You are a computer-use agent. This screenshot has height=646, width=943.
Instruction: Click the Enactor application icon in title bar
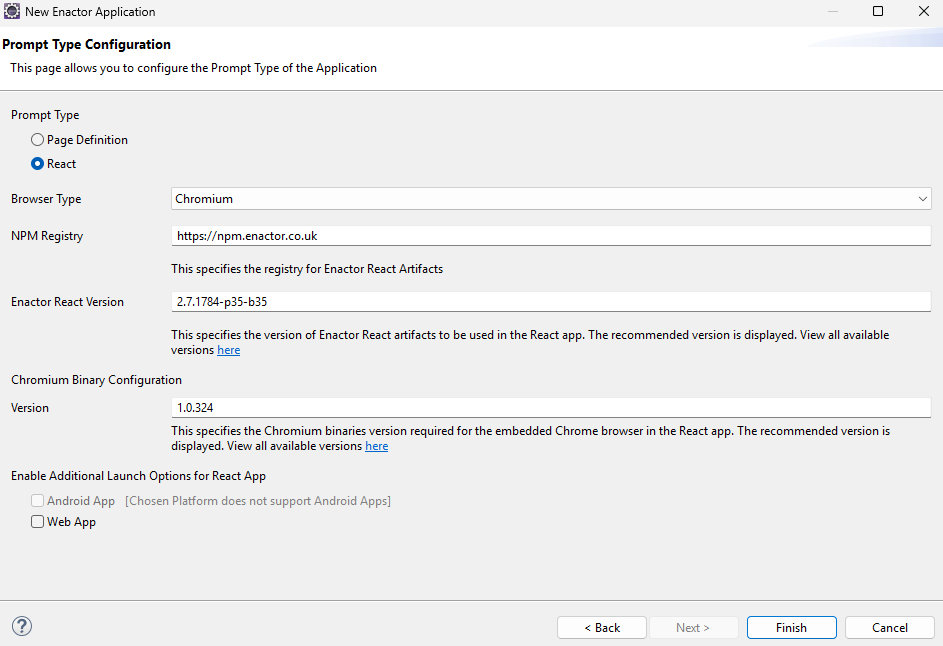pos(12,12)
